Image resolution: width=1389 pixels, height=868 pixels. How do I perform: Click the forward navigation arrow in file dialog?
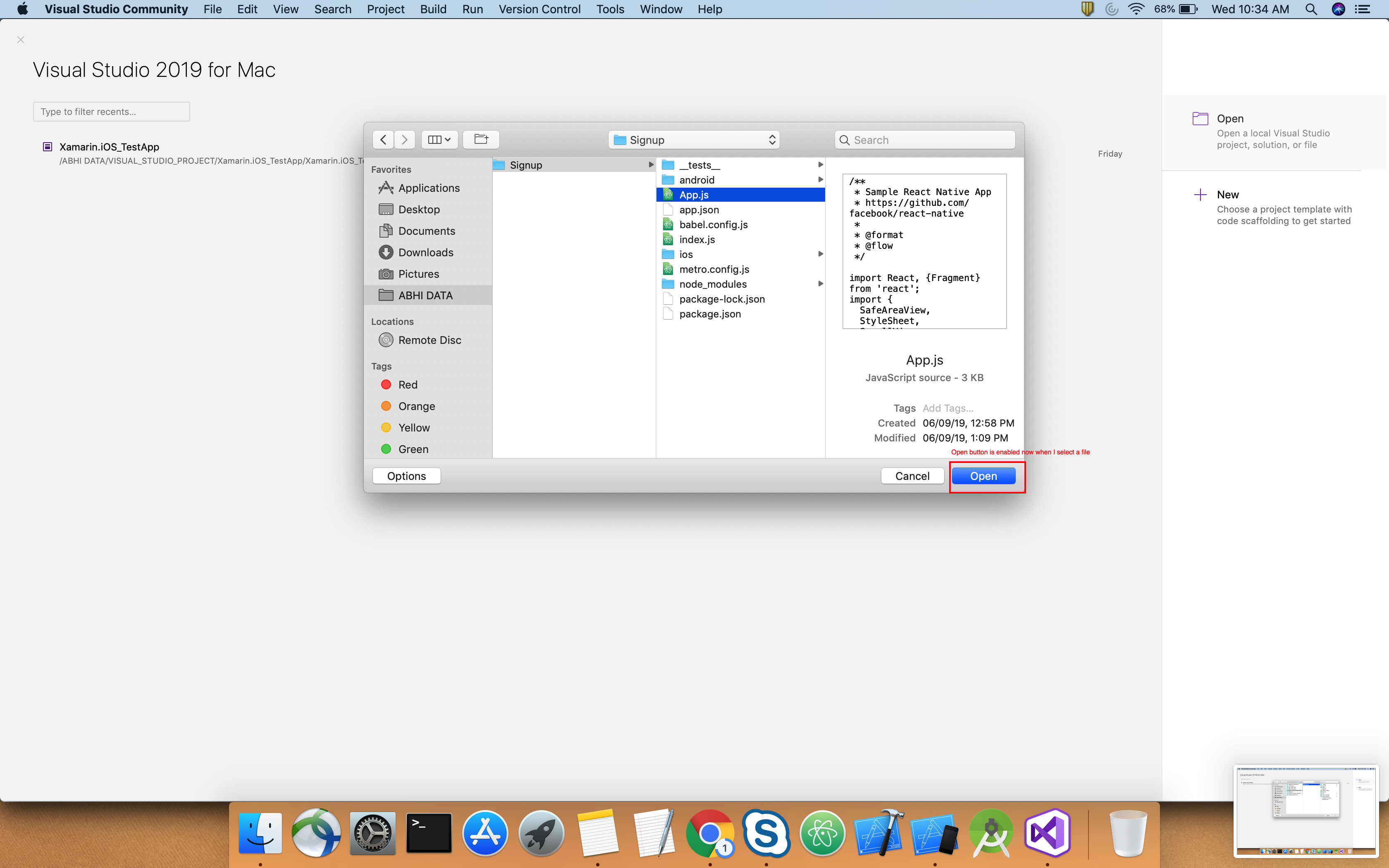point(405,140)
